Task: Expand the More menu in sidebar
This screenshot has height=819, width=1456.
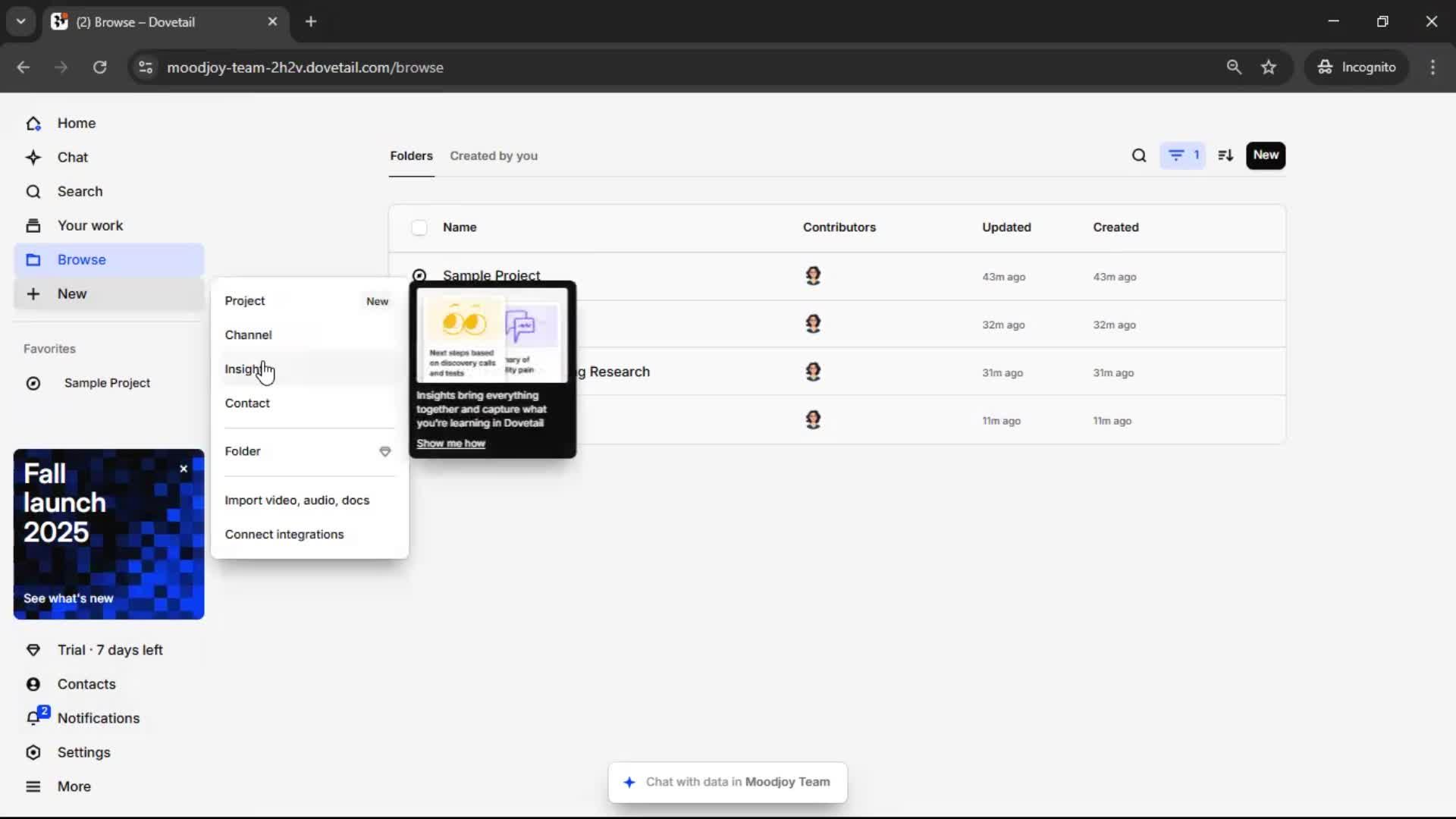Action: click(x=33, y=786)
